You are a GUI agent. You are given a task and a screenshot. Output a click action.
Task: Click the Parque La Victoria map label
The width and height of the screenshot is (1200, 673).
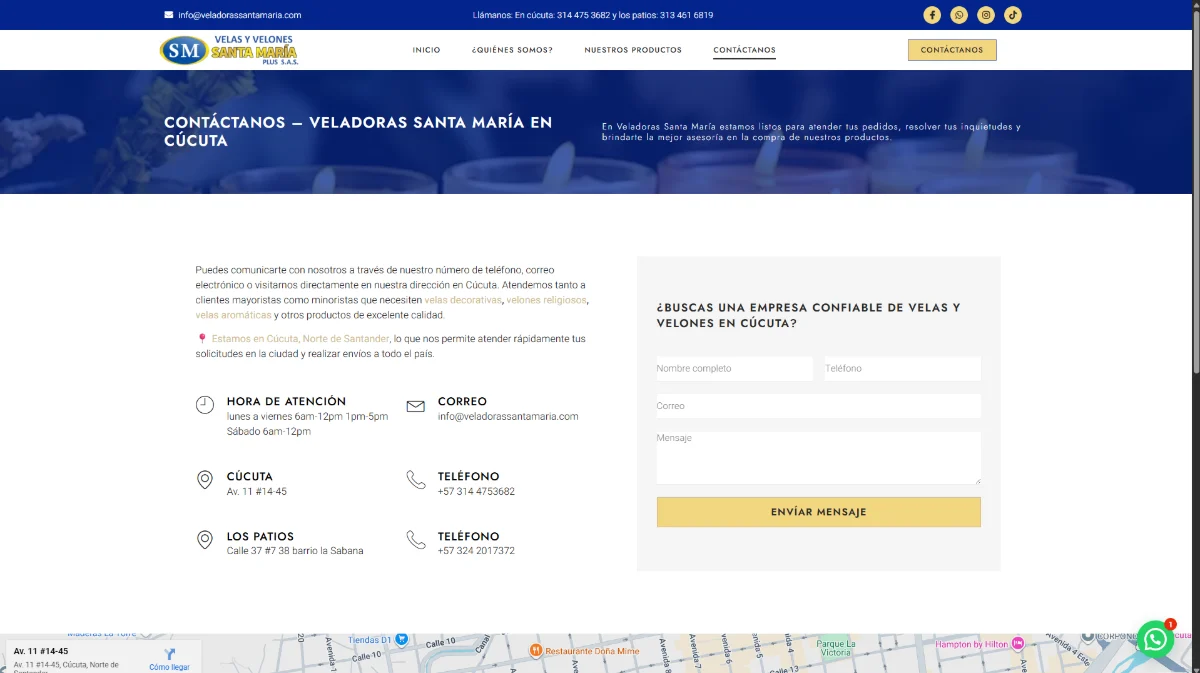coord(835,648)
